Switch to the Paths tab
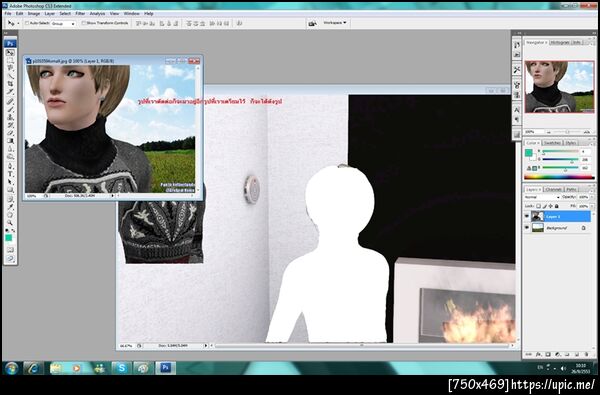600x395 pixels. (571, 189)
